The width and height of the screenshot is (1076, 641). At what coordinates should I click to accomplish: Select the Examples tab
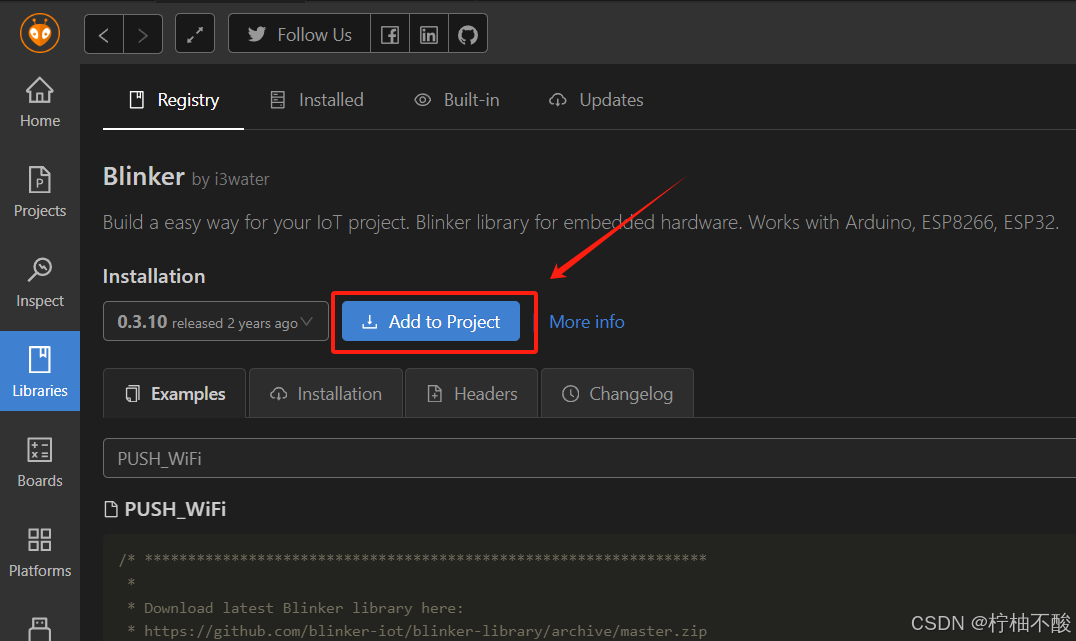point(174,393)
